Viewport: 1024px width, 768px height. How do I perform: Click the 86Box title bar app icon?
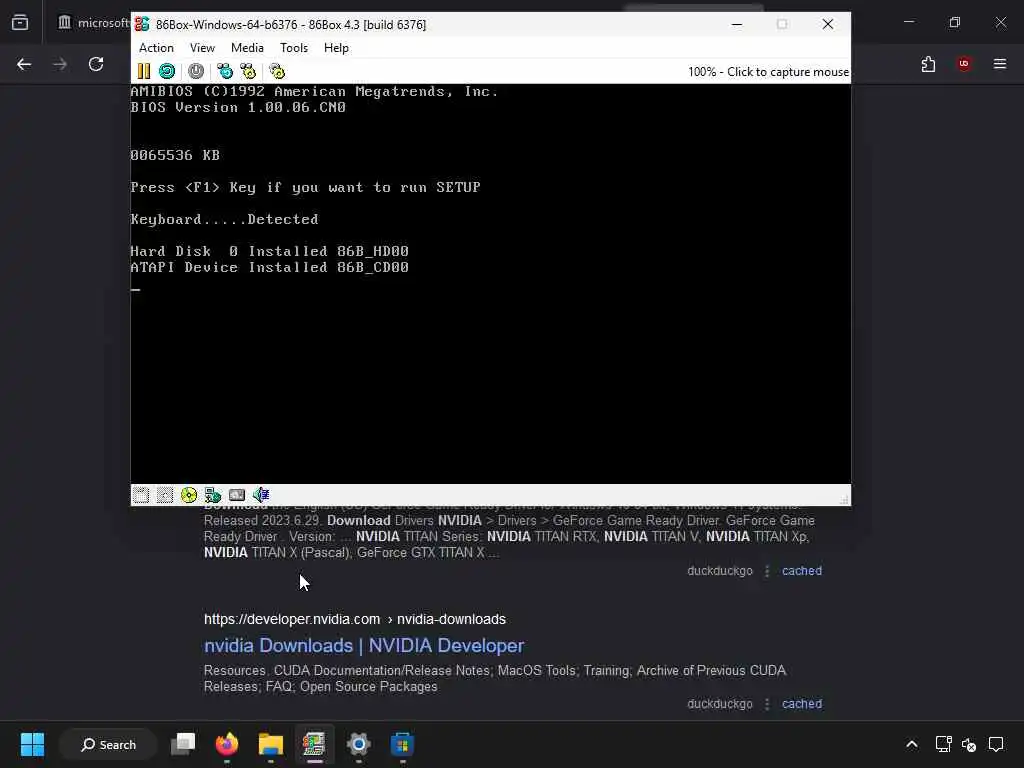[142, 24]
